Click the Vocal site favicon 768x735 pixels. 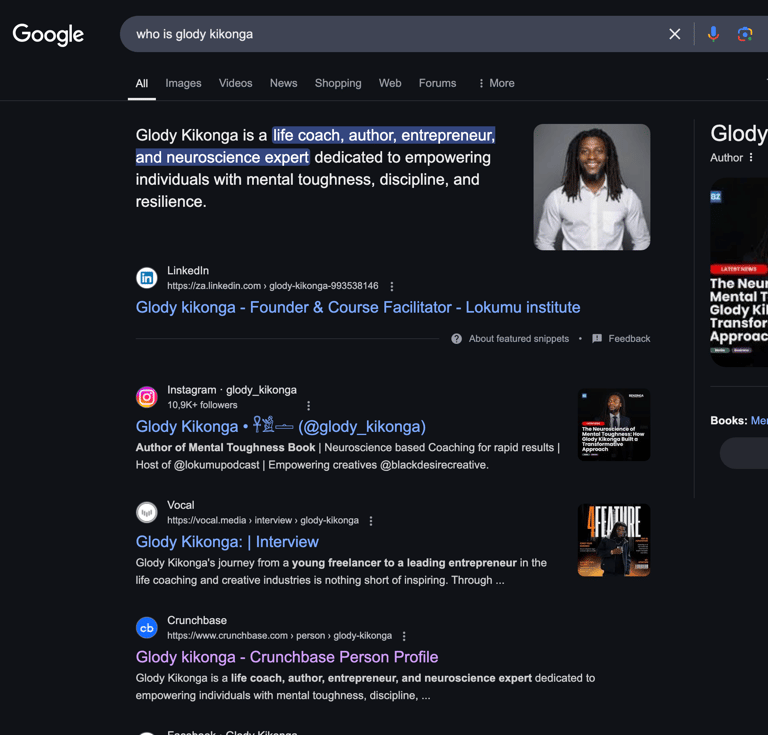click(146, 513)
